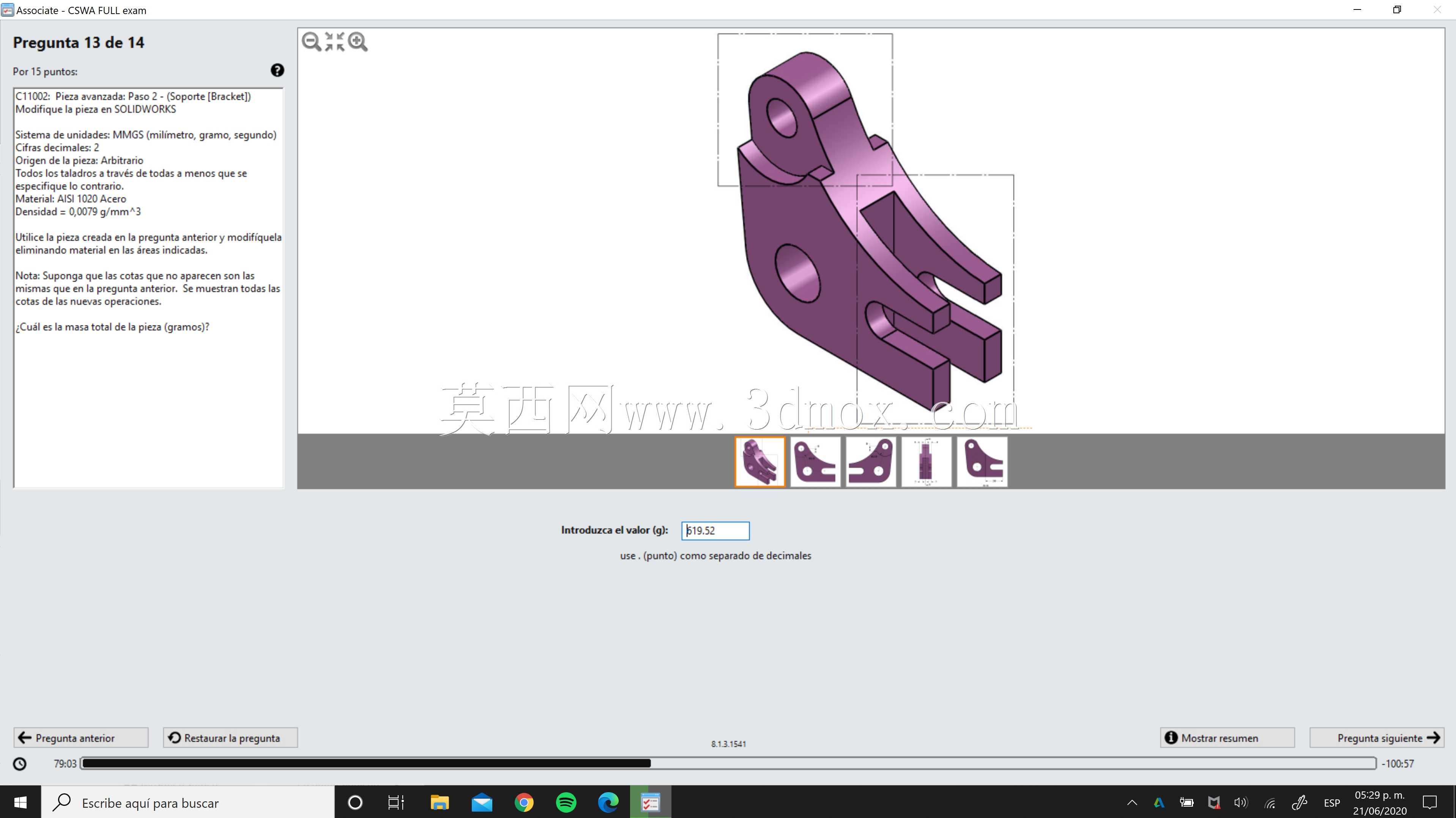Screen dimensions: 1456x818
Task: Open Task View on taskbar
Action: 396,802
